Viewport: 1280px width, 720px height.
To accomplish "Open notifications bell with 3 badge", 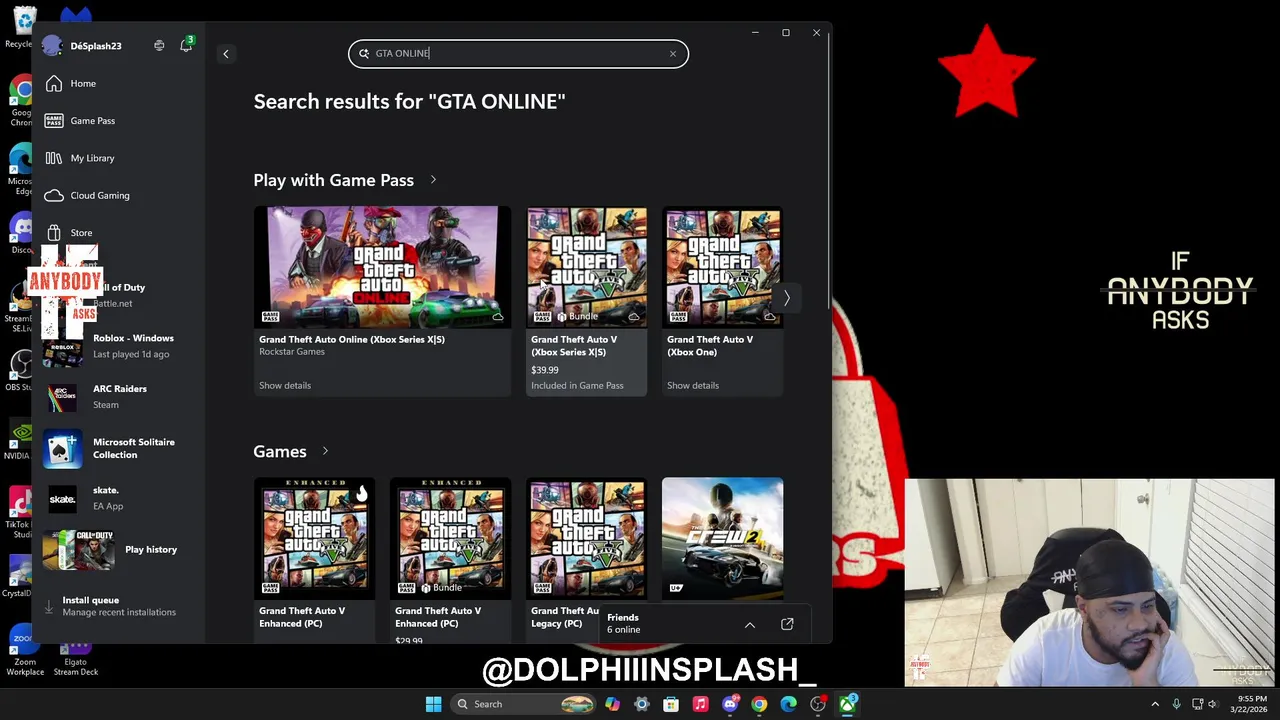I will click(x=186, y=45).
